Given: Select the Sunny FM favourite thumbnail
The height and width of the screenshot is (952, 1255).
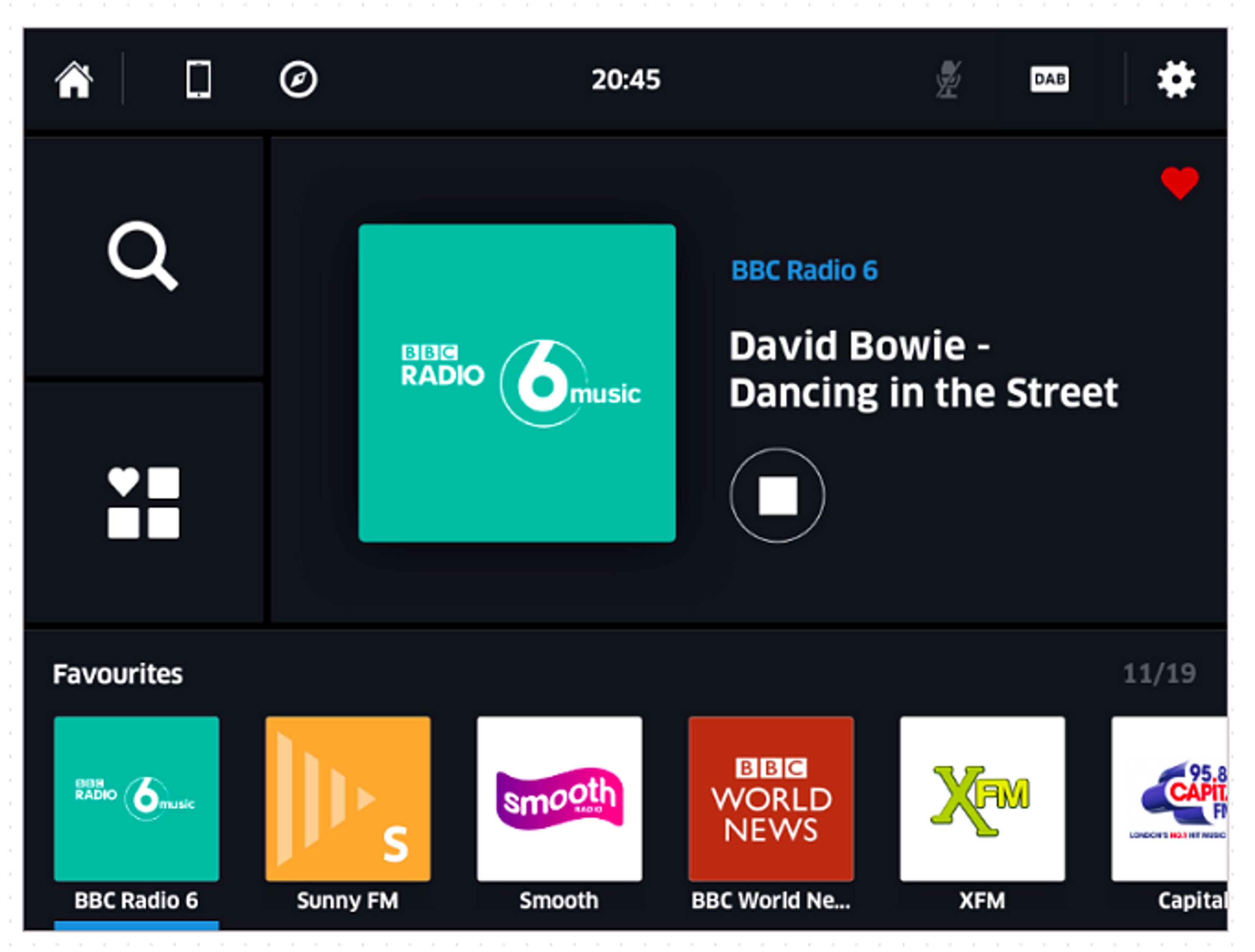Looking at the screenshot, I should pos(348,799).
